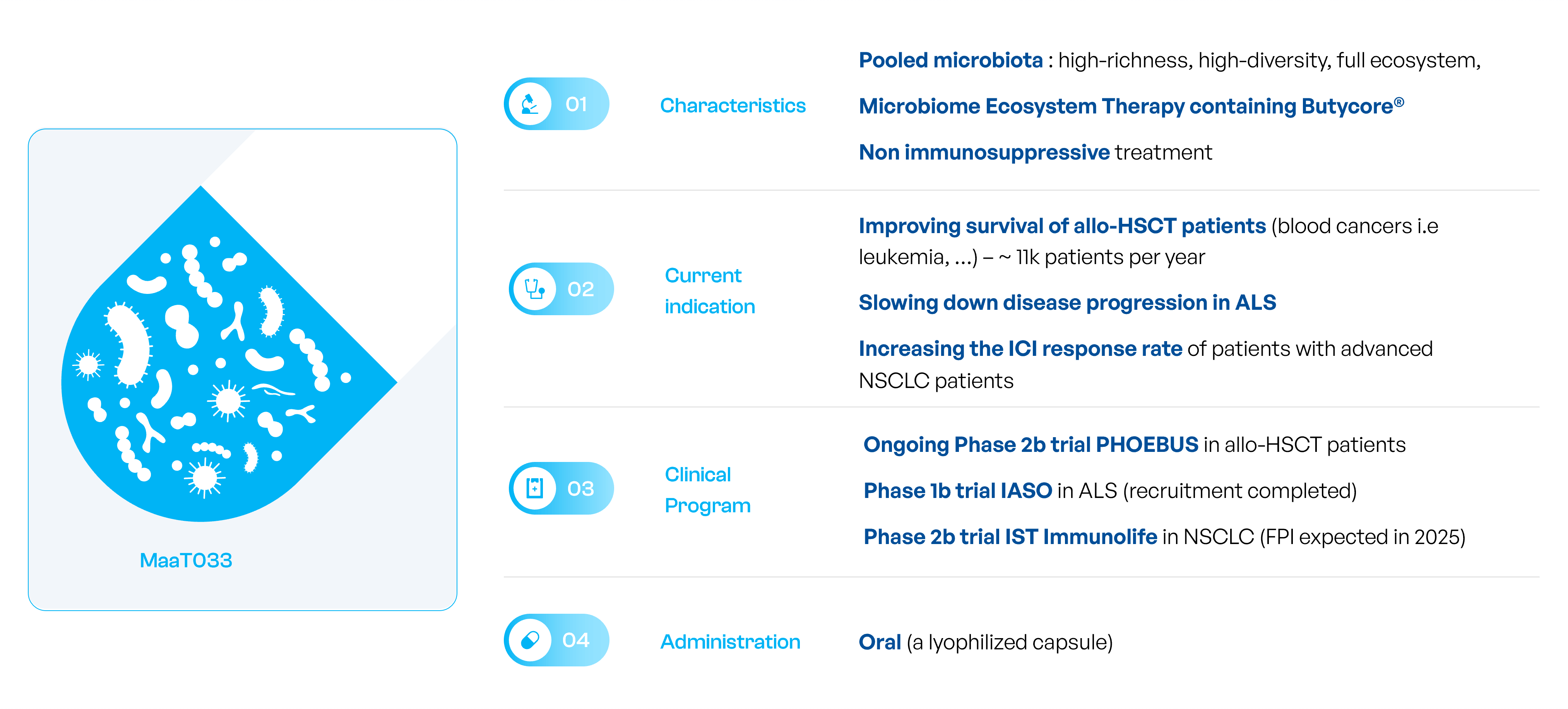Image resolution: width=1568 pixels, height=709 pixels.
Task: Select the 04 number badge
Action: tap(576, 640)
